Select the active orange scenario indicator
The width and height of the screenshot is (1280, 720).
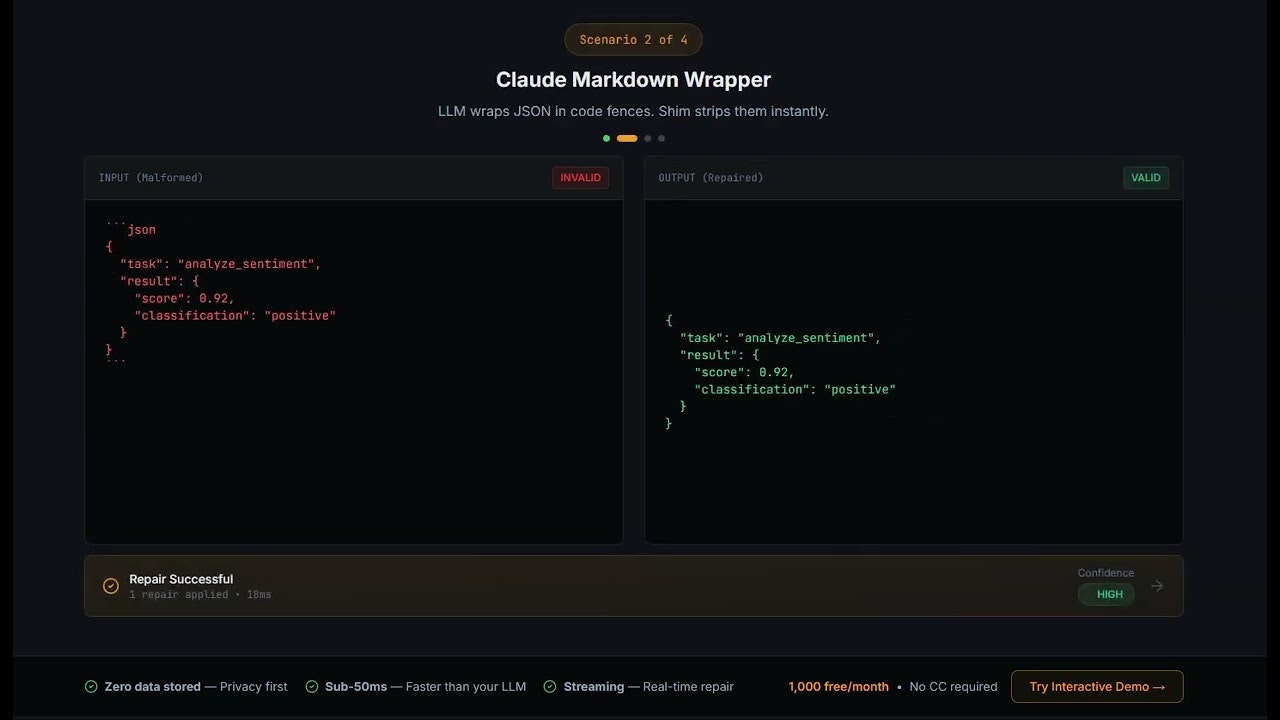627,138
